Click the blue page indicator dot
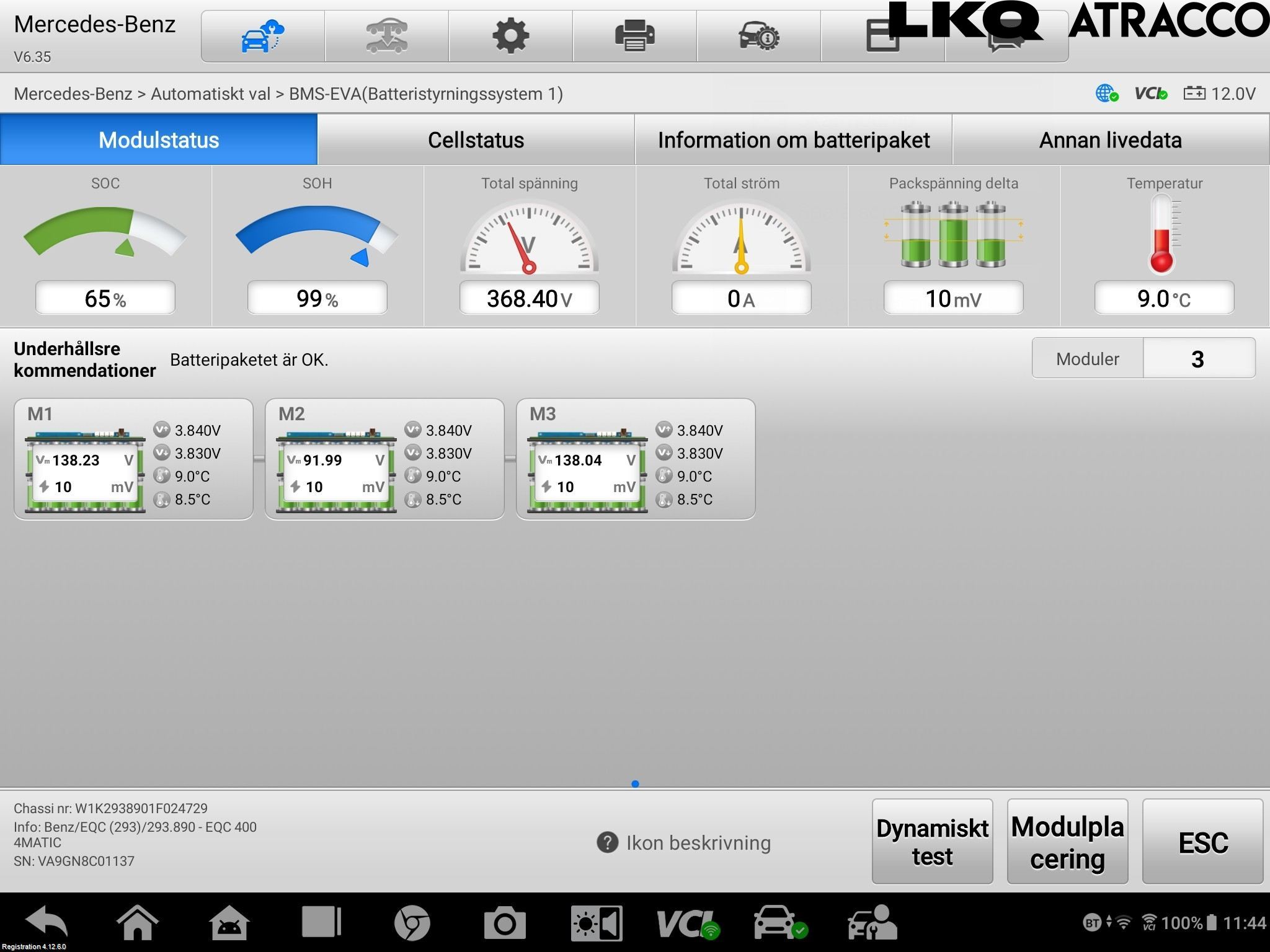 635,783
